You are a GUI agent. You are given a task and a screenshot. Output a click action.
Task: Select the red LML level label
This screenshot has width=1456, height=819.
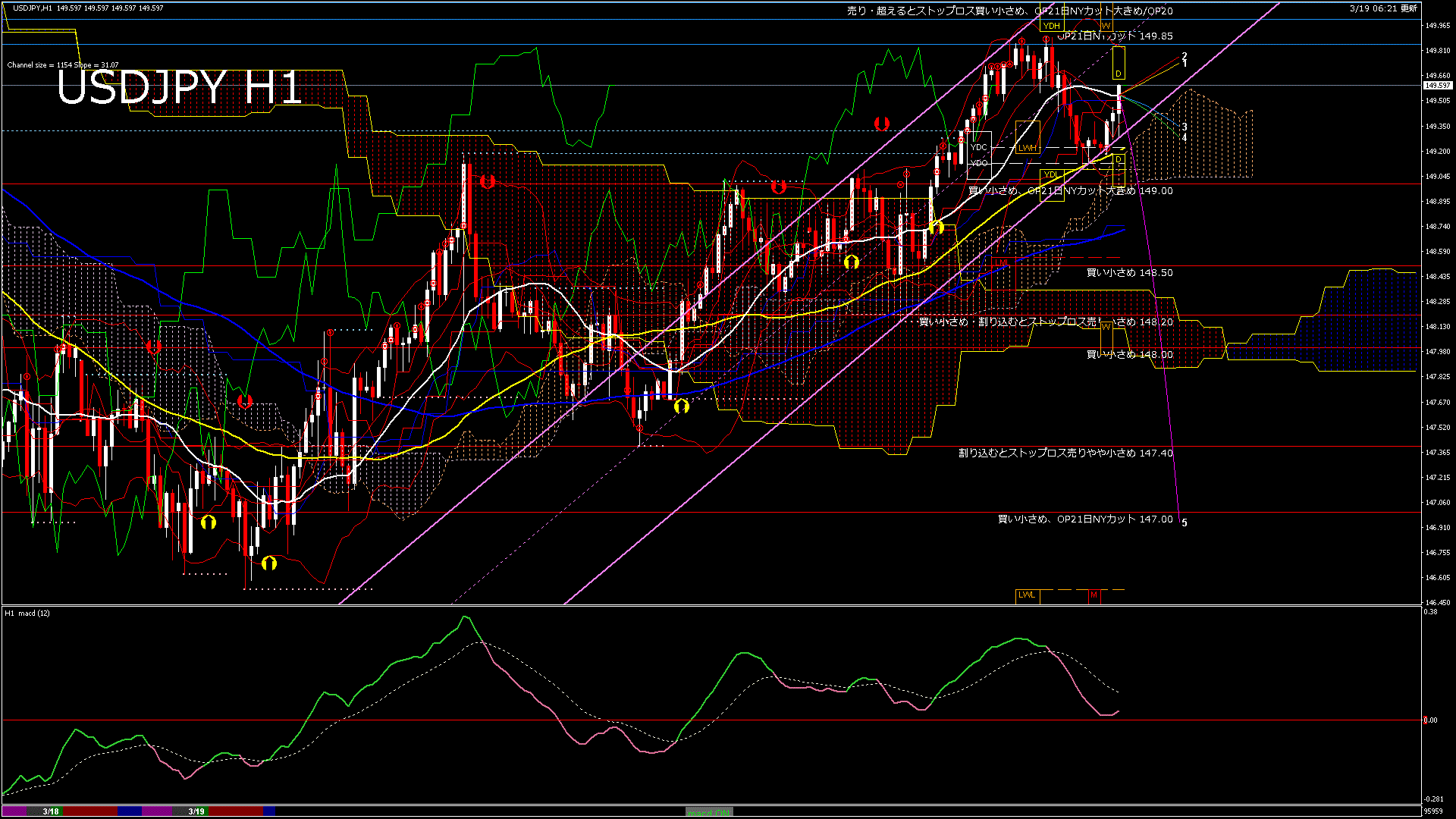click(1003, 263)
